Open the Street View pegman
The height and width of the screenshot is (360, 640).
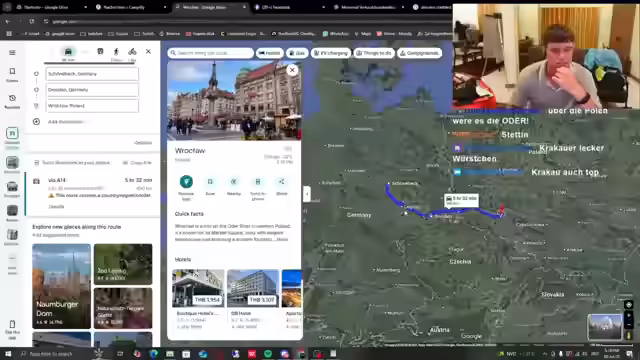[629, 335]
